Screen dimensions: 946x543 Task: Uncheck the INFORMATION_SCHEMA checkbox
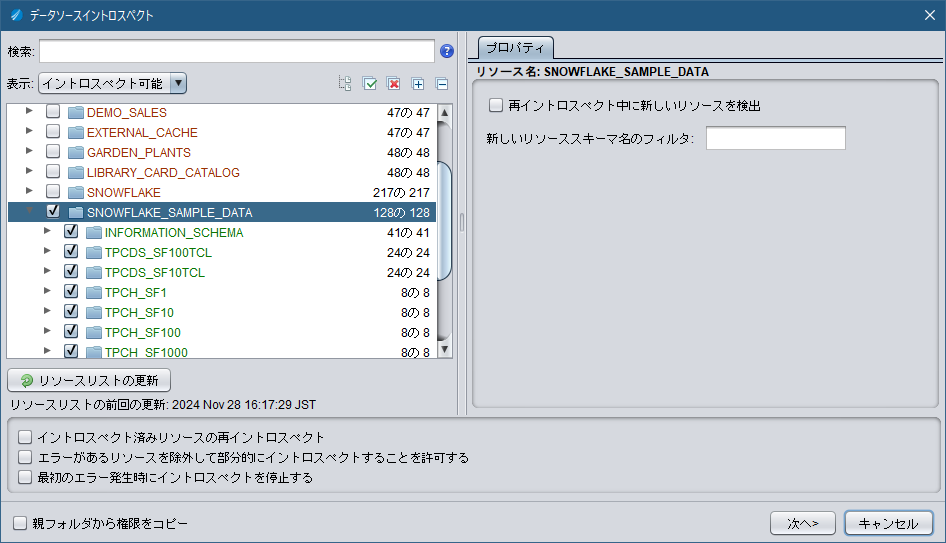point(71,231)
